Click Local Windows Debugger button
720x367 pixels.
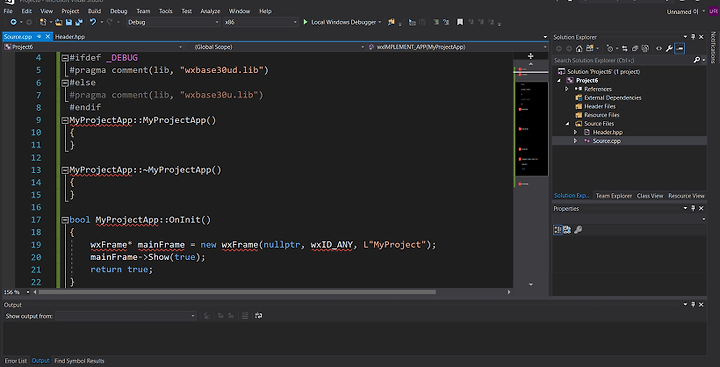343,22
